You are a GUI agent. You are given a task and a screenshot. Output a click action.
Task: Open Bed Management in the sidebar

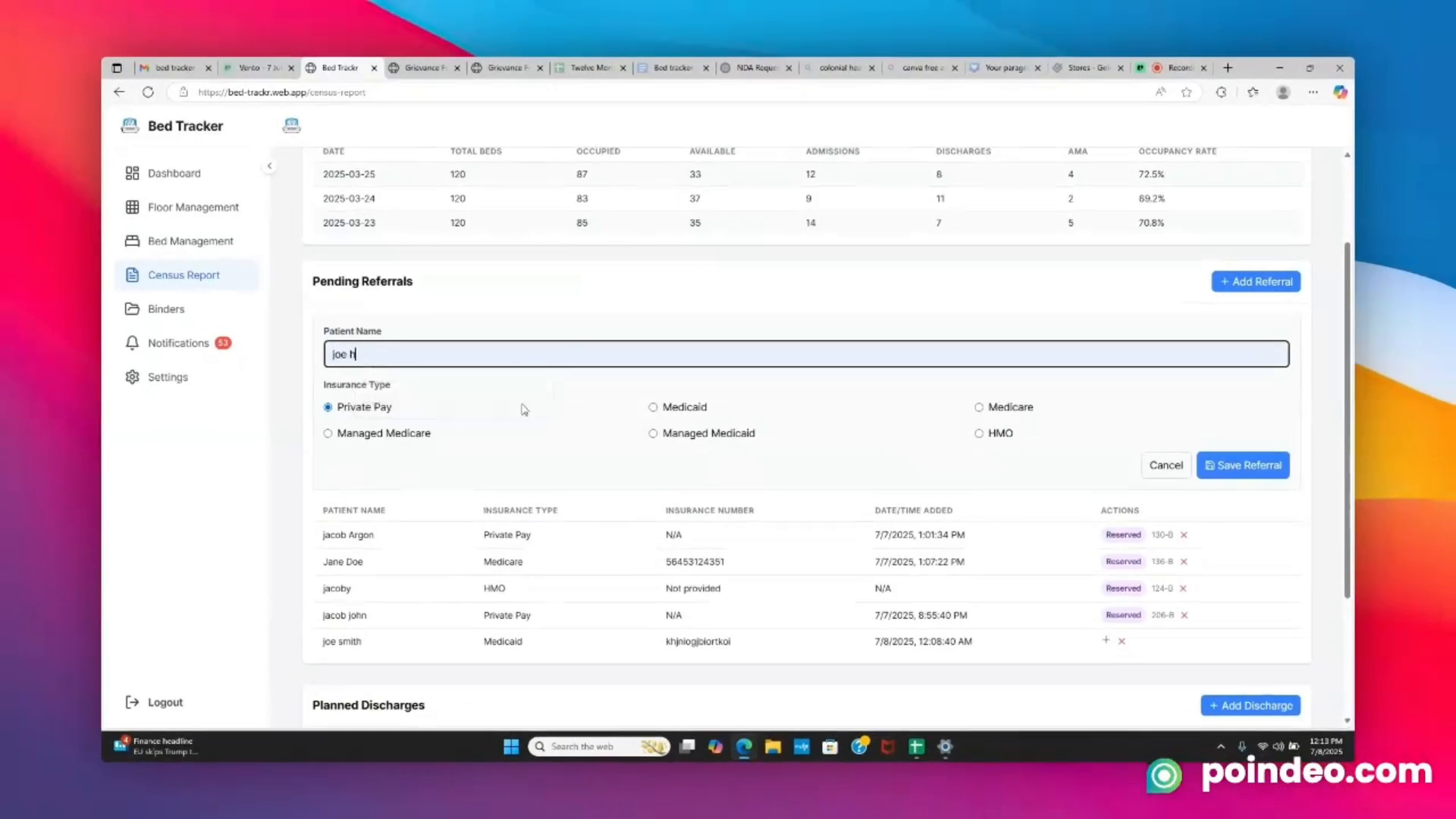190,240
